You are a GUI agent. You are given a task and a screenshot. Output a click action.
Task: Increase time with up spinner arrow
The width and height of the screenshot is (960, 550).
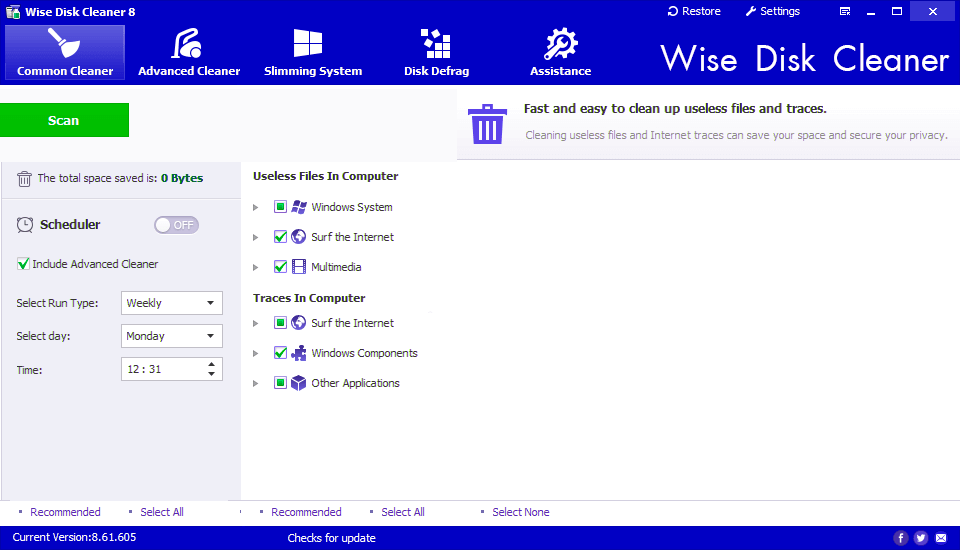[x=211, y=364]
